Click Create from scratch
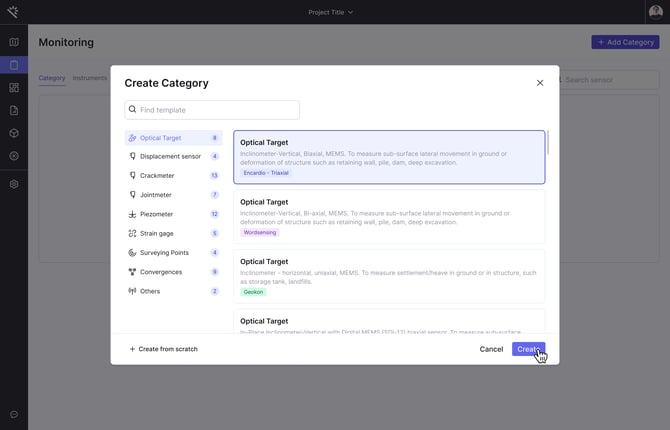This screenshot has height=430, width=670. [163, 349]
